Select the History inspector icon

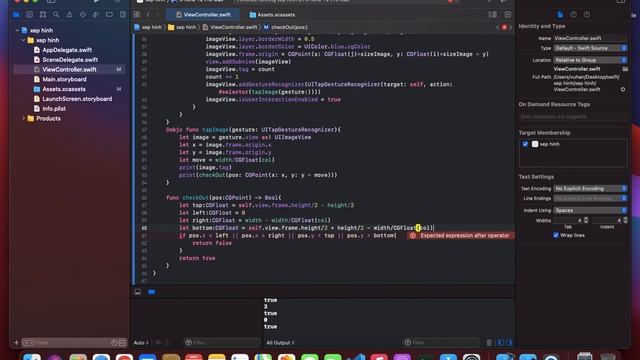click(x=573, y=15)
